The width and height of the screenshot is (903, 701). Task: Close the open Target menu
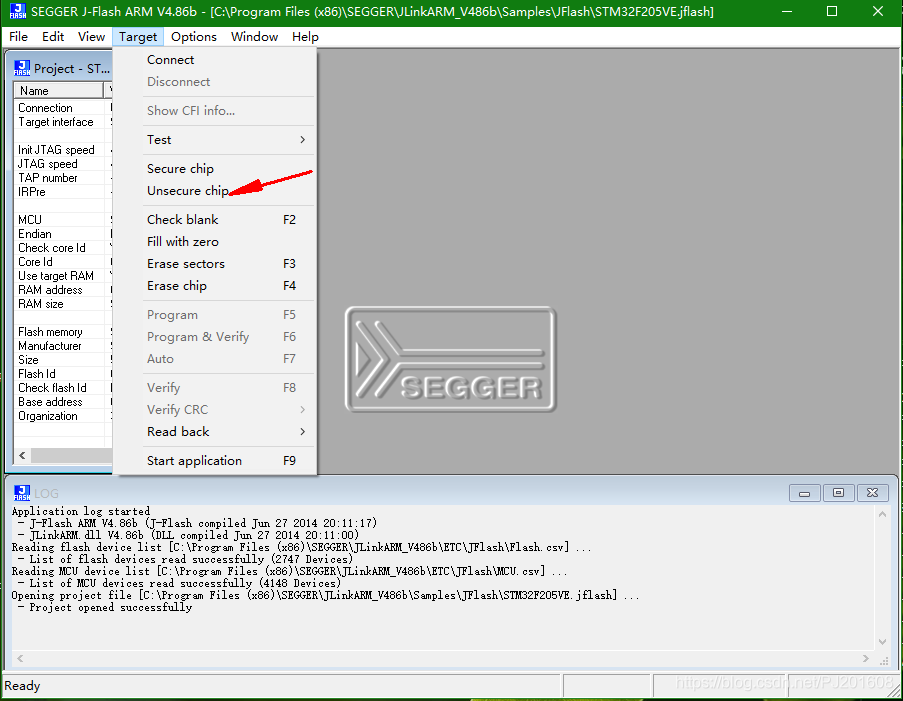tap(138, 37)
